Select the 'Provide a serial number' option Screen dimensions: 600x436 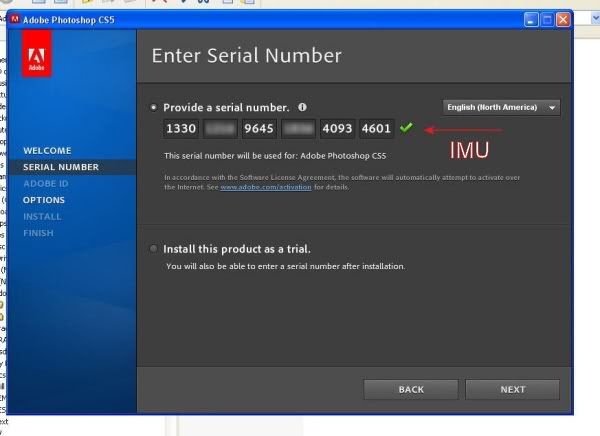point(153,107)
